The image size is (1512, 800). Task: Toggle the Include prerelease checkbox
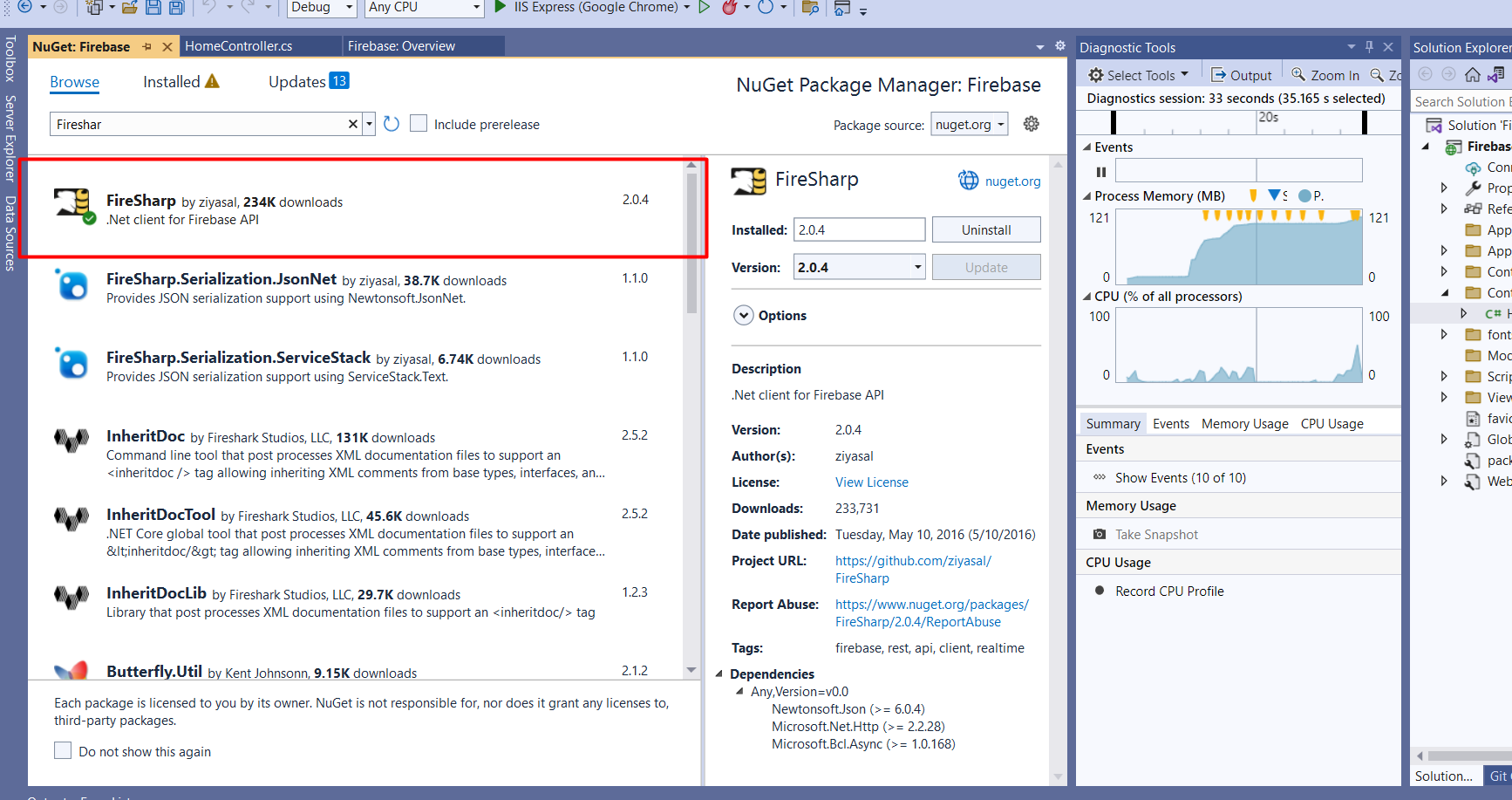tap(419, 123)
